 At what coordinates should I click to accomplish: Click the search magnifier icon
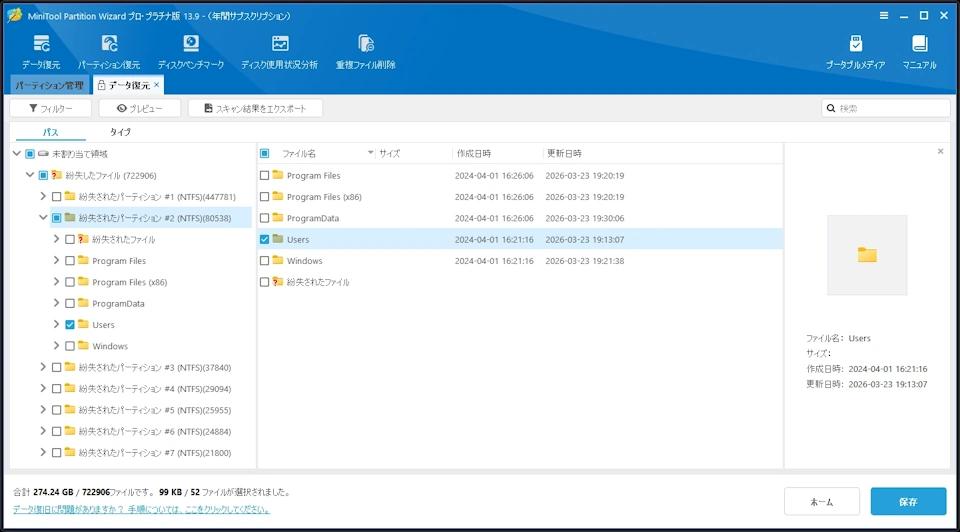click(831, 108)
